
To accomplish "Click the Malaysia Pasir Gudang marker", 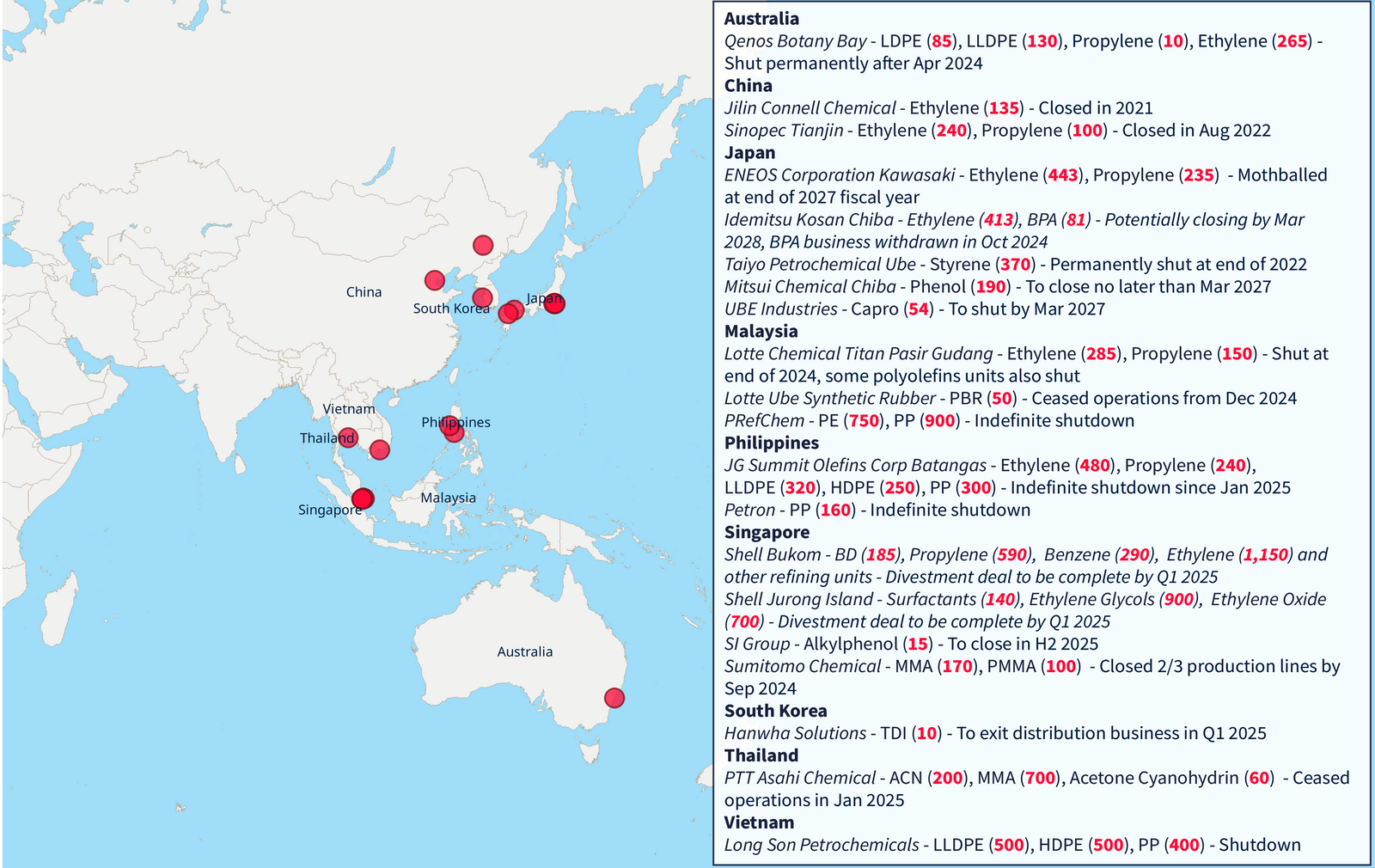I will click(x=366, y=495).
